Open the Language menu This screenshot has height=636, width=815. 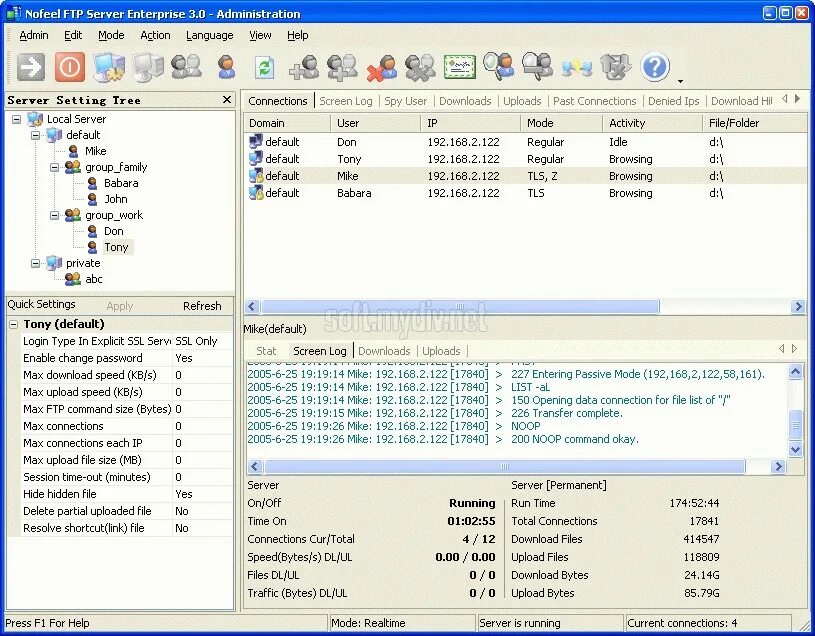(209, 35)
